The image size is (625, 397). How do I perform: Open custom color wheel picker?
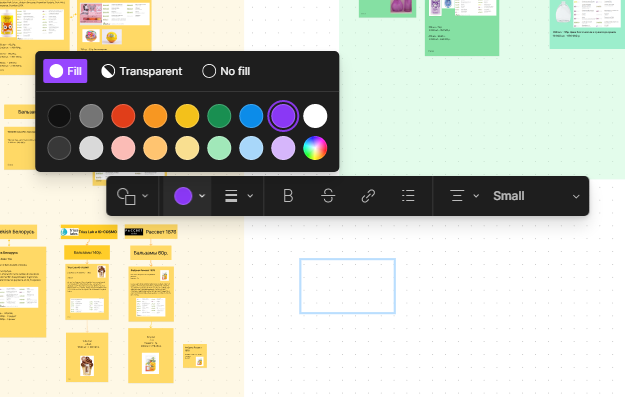click(x=315, y=148)
